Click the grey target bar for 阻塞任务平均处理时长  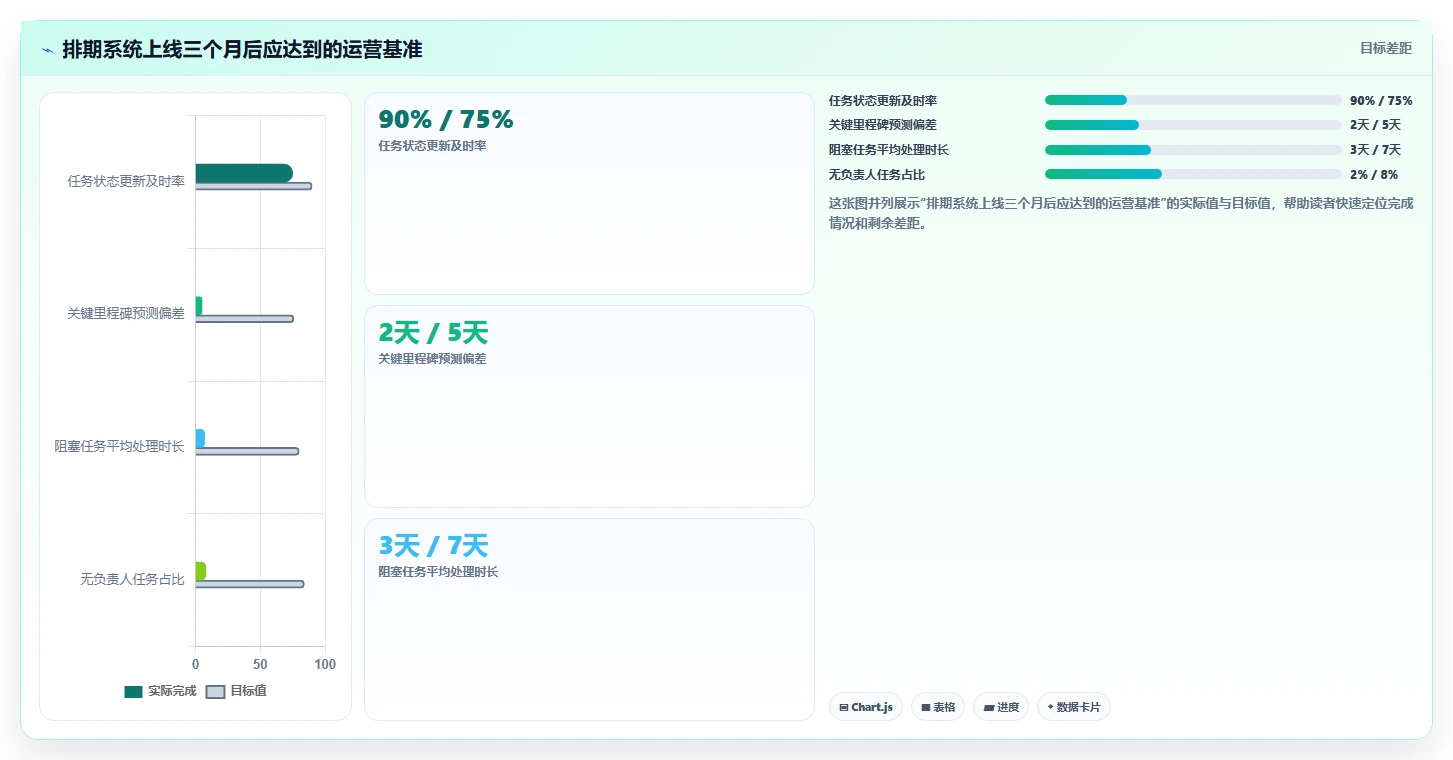coord(247,452)
